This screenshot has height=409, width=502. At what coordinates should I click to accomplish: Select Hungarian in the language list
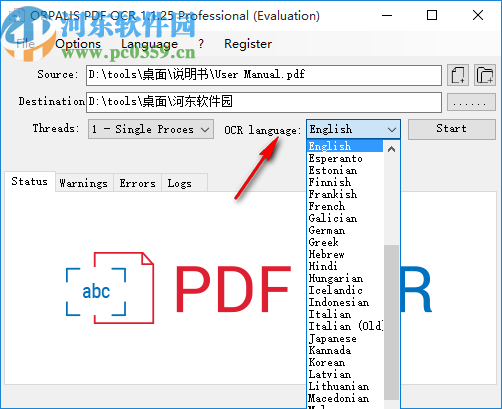click(345, 278)
